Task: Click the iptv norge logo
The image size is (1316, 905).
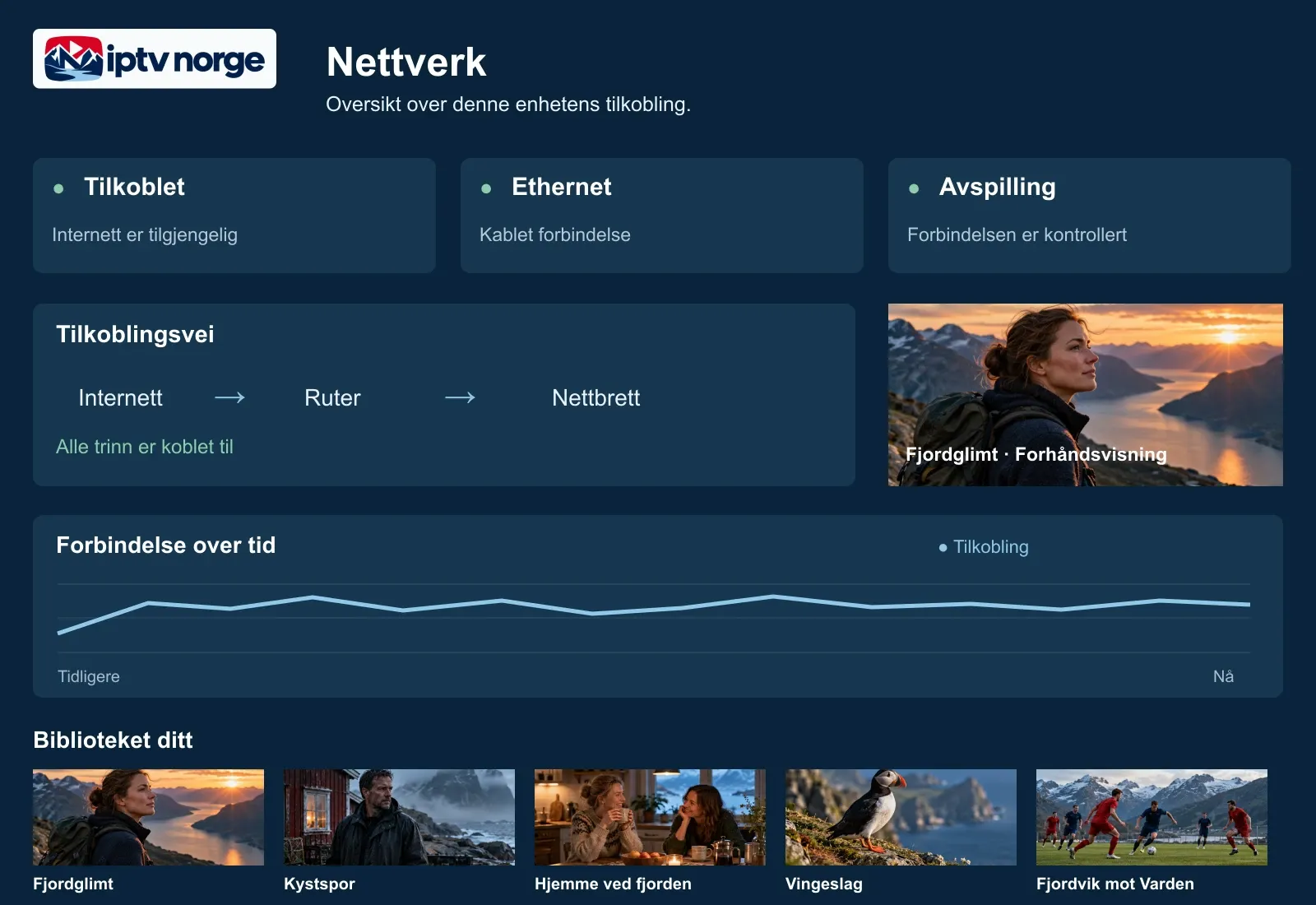Action: (155, 58)
